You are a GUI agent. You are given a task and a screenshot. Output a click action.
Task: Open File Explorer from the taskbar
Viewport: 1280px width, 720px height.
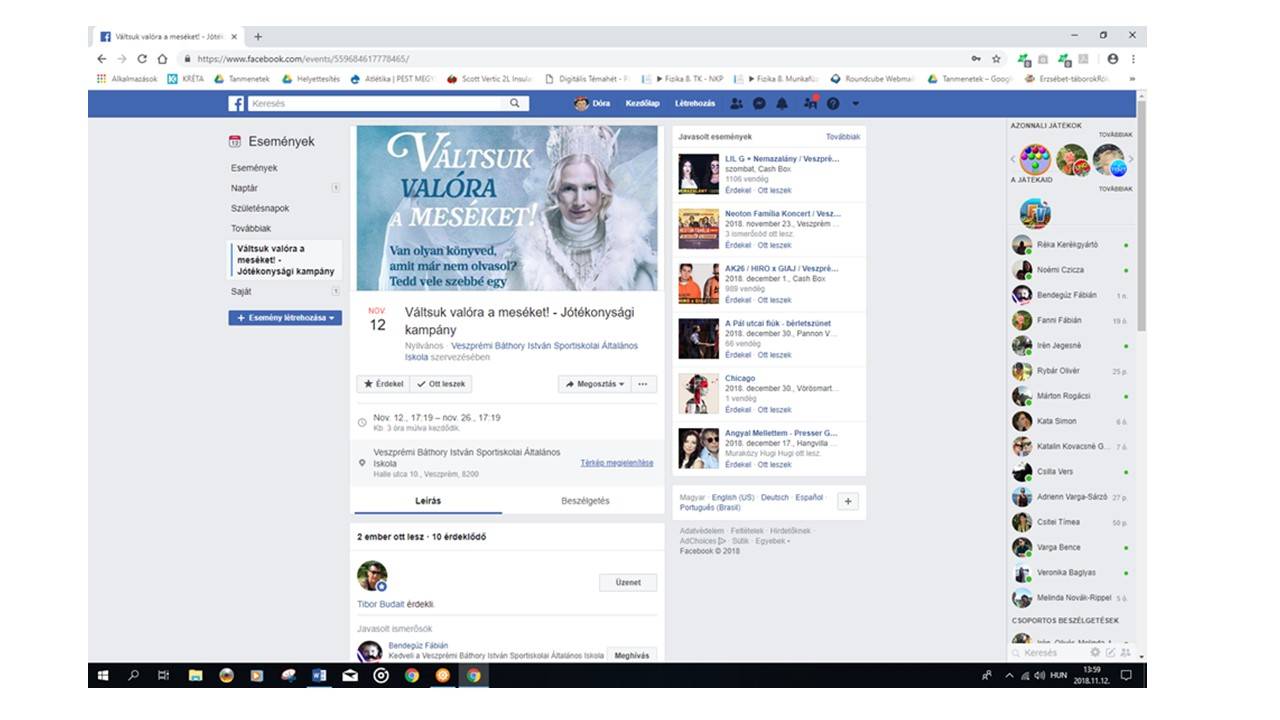click(x=196, y=675)
